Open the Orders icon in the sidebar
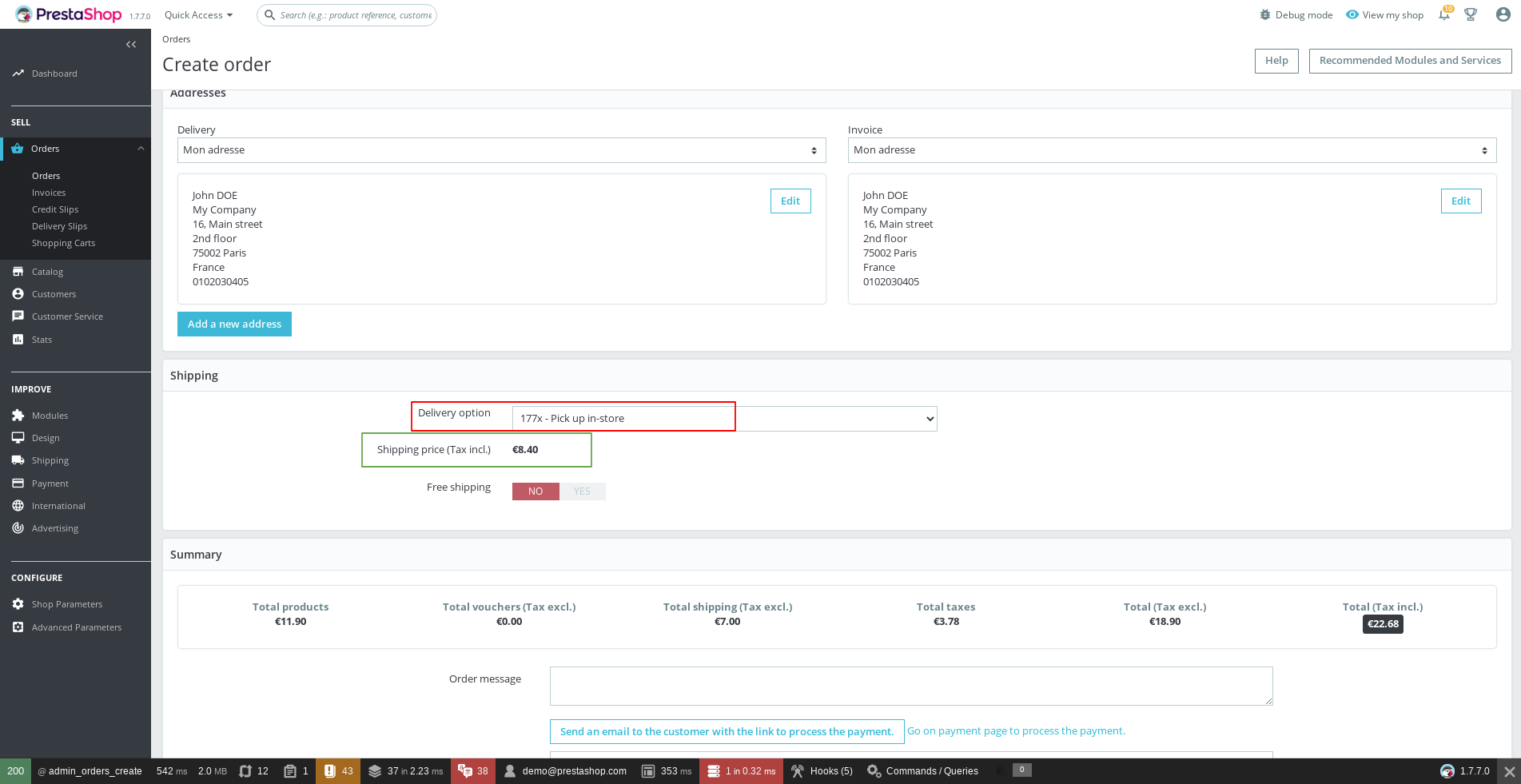This screenshot has height=784, width=1521. click(x=18, y=149)
